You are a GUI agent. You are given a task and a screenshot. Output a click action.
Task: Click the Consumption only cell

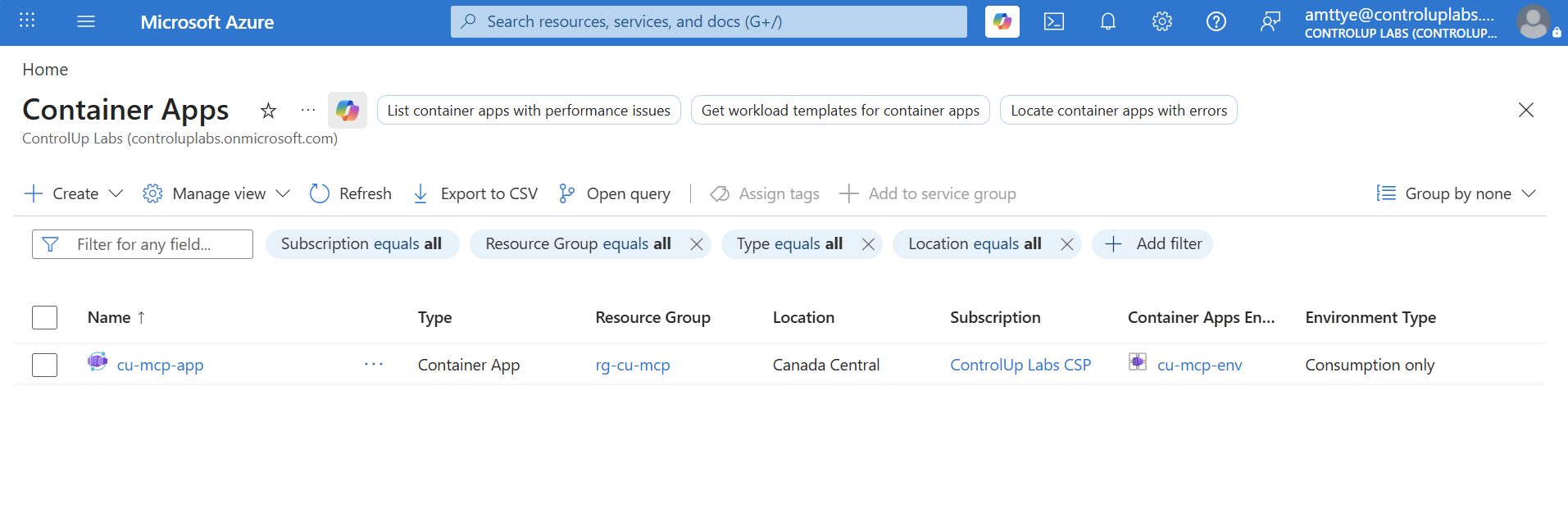pyautogui.click(x=1370, y=365)
